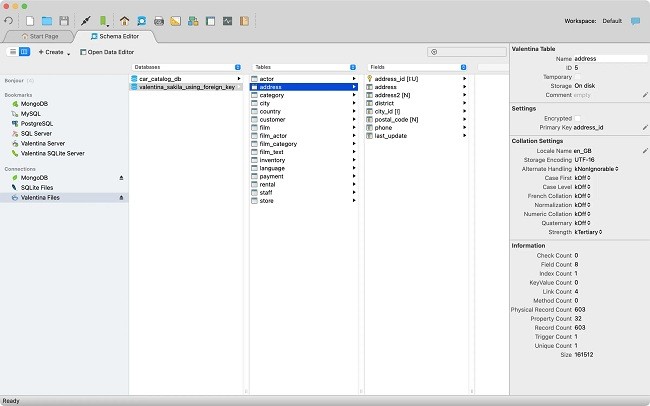Click the blue open folder toolbar icon
This screenshot has width=650, height=406.
pos(47,20)
